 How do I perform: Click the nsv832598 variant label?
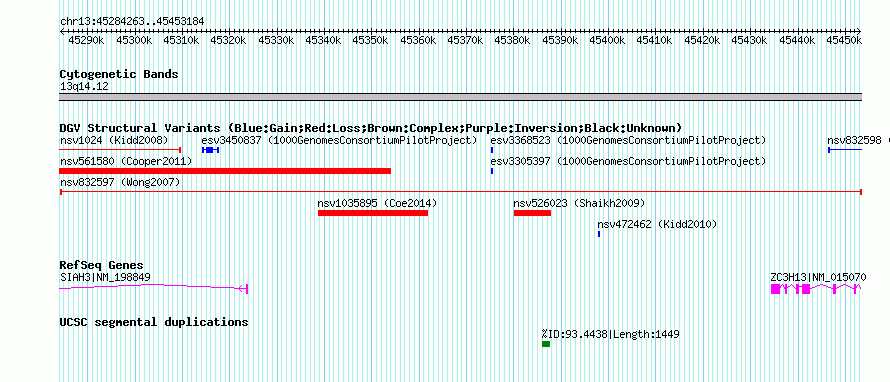(x=854, y=140)
